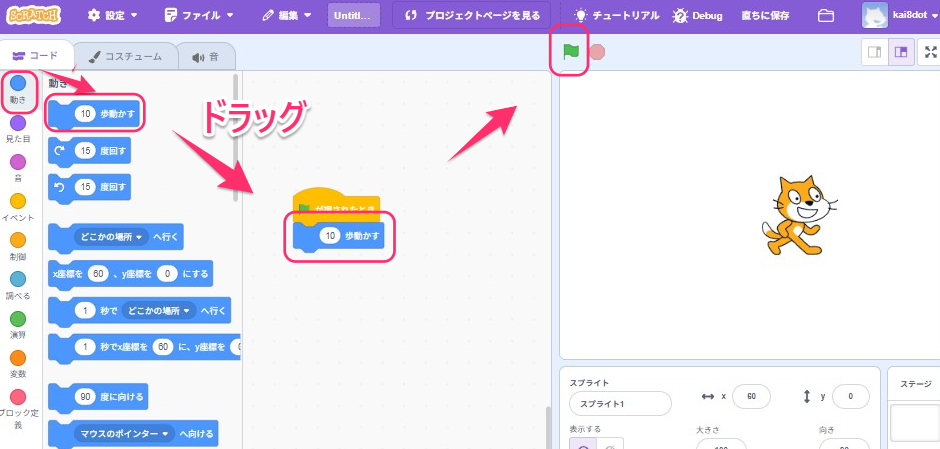
Task: Switch to small stage layout
Action: click(x=875, y=53)
